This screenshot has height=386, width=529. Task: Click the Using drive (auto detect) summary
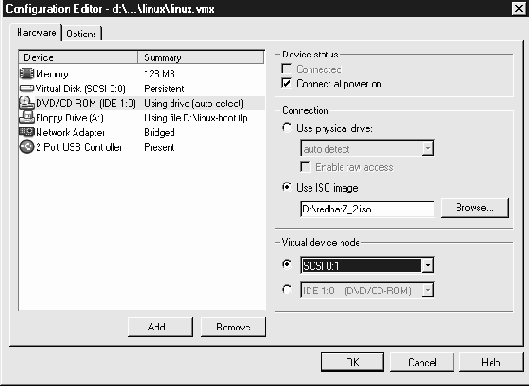(194, 103)
